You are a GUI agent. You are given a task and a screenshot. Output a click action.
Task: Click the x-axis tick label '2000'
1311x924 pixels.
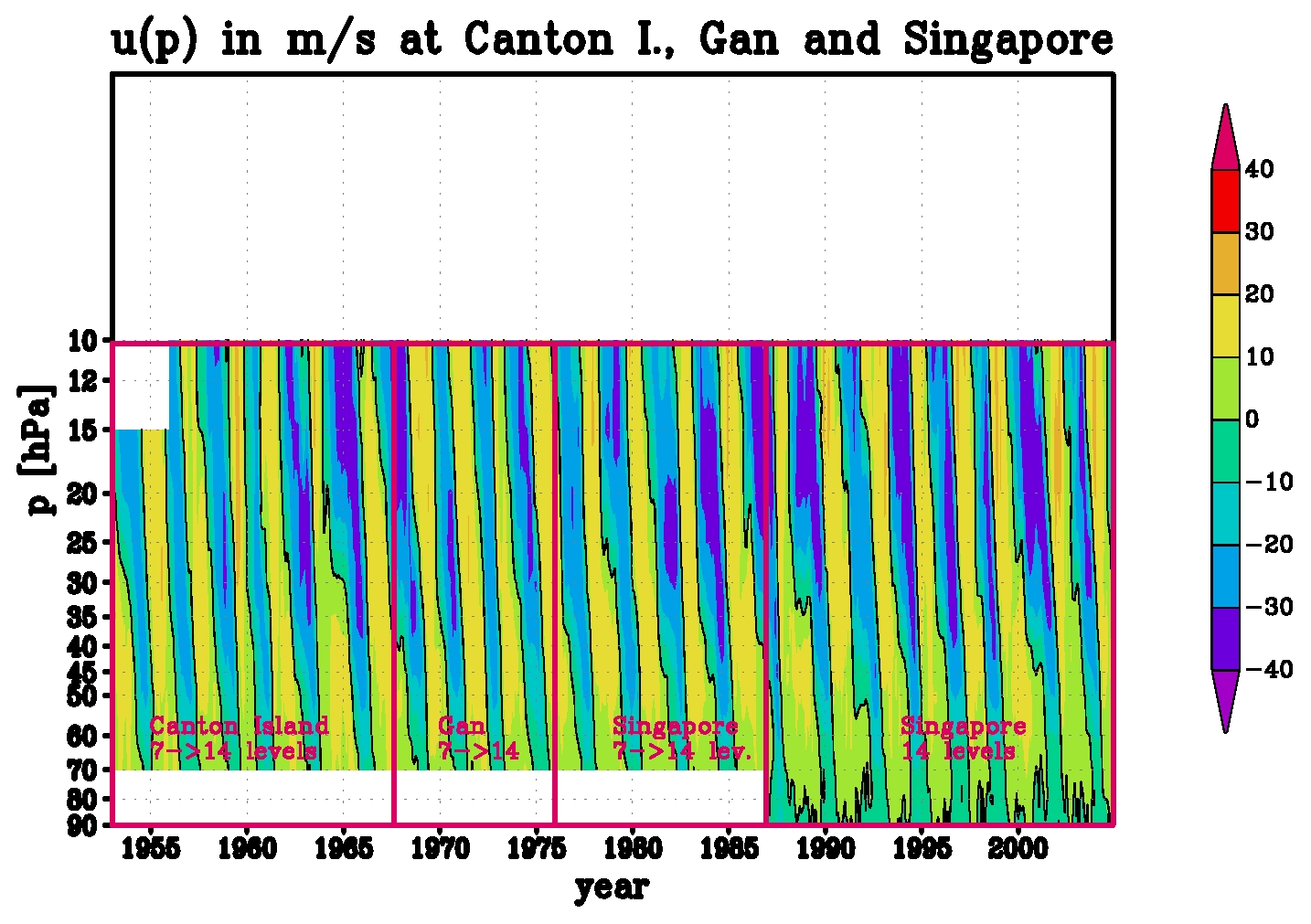1018,849
